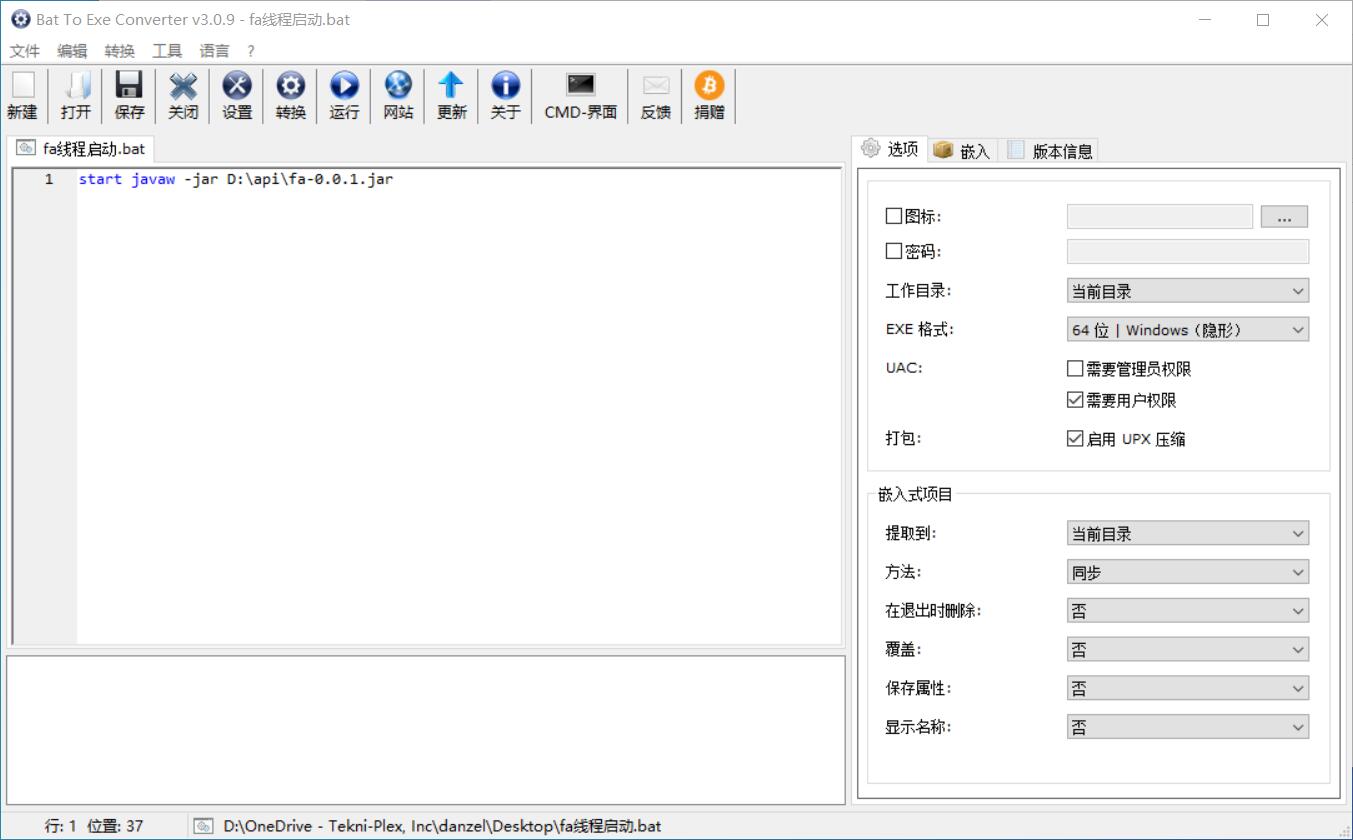This screenshot has width=1353, height=840.
Task: Open the 方法 dropdown showing 同步
Action: (x=1188, y=573)
